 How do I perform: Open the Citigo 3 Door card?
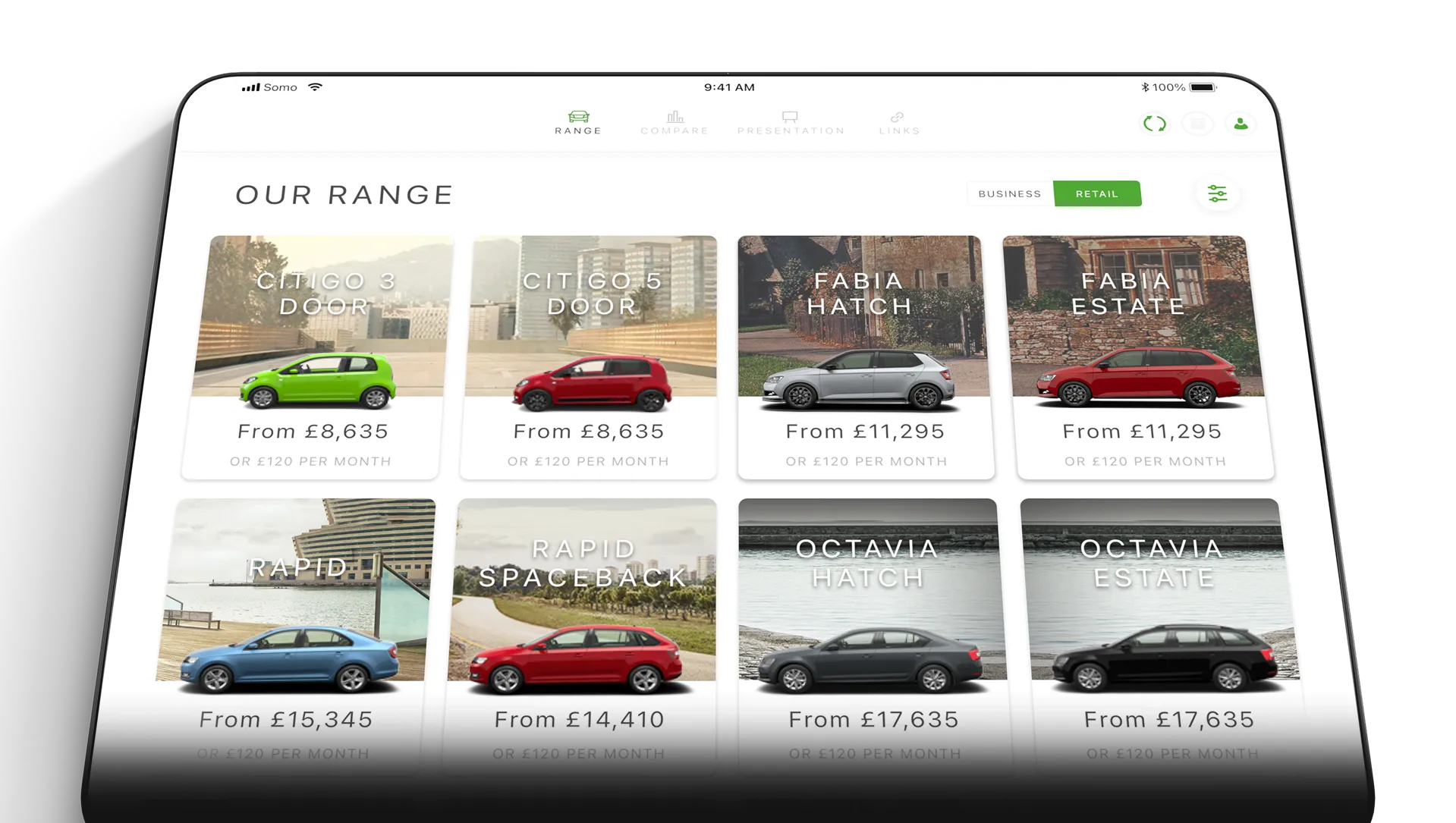coord(317,357)
